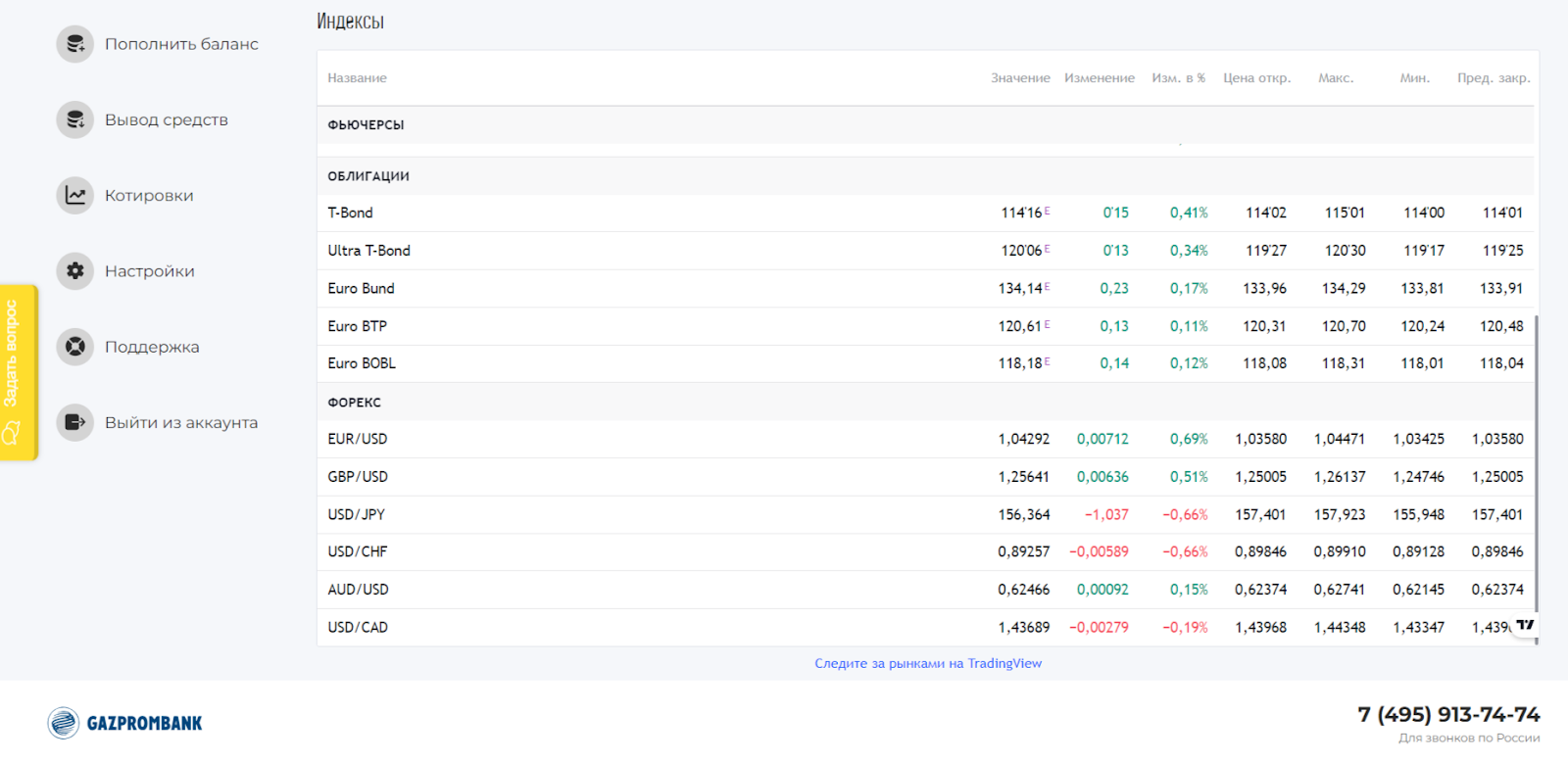Click the Значение column header
1568x763 pixels.
point(1020,78)
